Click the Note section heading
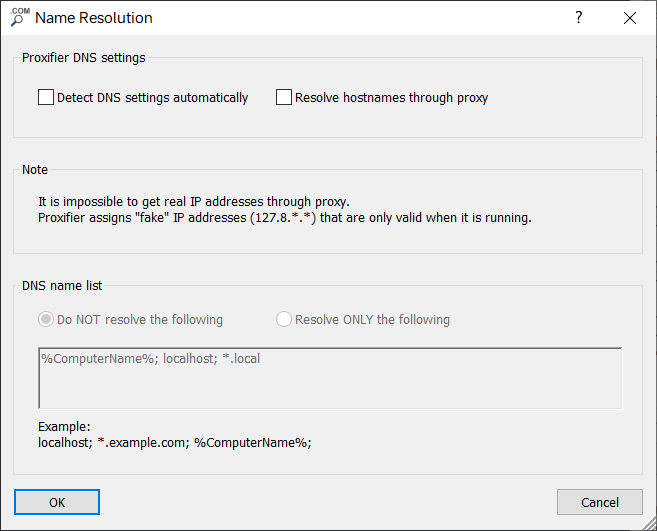This screenshot has width=657, height=531. 35,170
